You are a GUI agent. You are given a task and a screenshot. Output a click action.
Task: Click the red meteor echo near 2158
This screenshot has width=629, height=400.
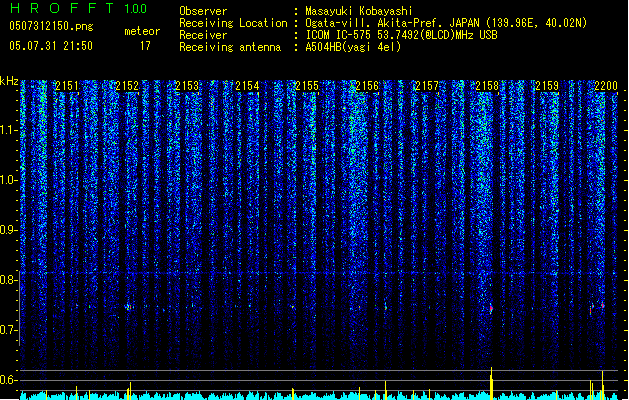click(x=491, y=308)
